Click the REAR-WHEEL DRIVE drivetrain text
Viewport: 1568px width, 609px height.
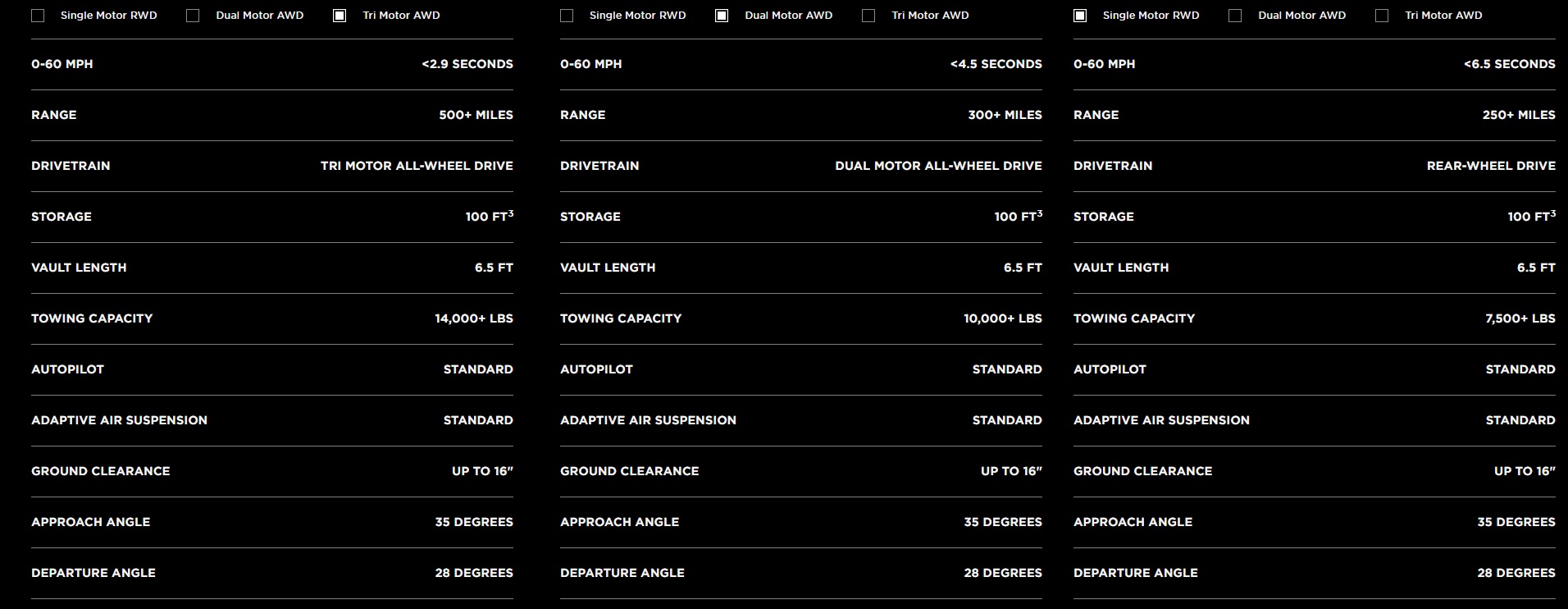1491,166
